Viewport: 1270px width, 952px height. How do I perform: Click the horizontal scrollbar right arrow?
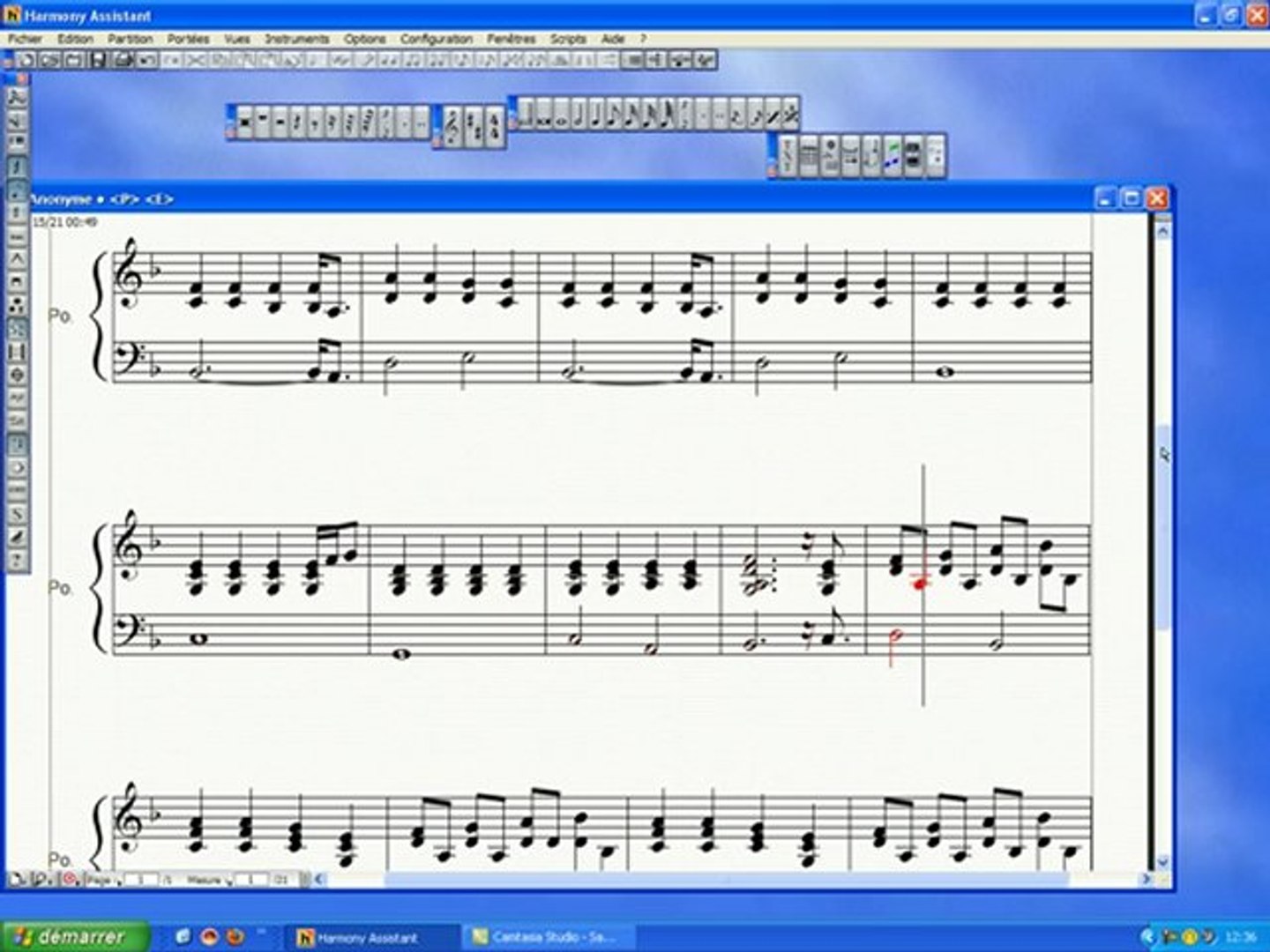pos(1146,879)
